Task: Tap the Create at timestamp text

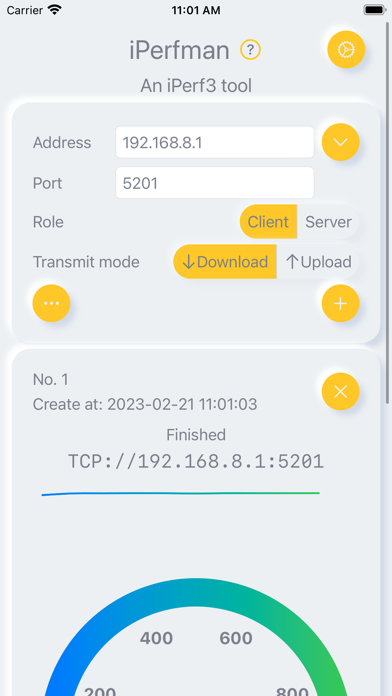Action: tap(145, 404)
